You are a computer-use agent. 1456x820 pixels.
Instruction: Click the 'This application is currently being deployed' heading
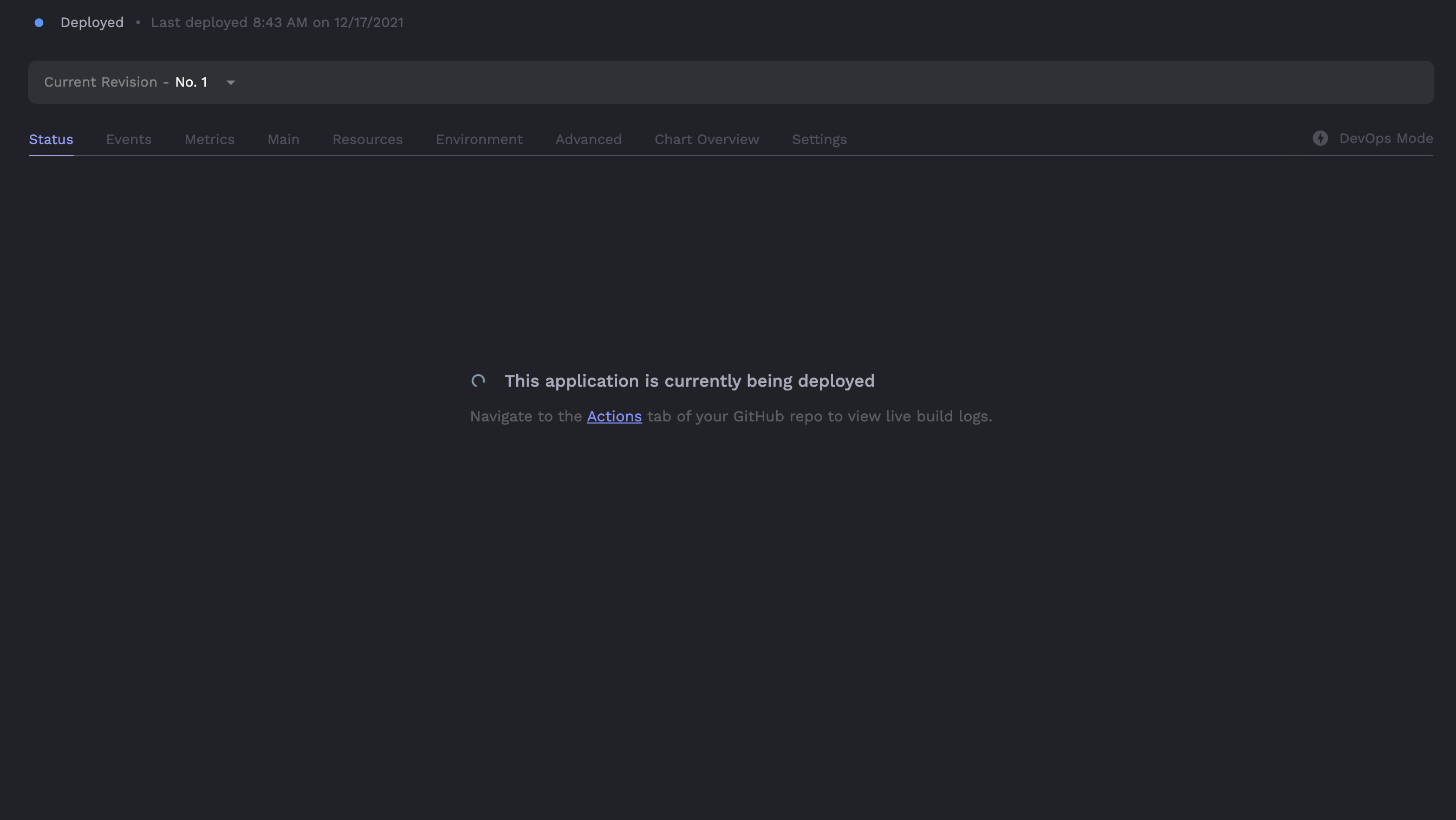click(x=690, y=381)
